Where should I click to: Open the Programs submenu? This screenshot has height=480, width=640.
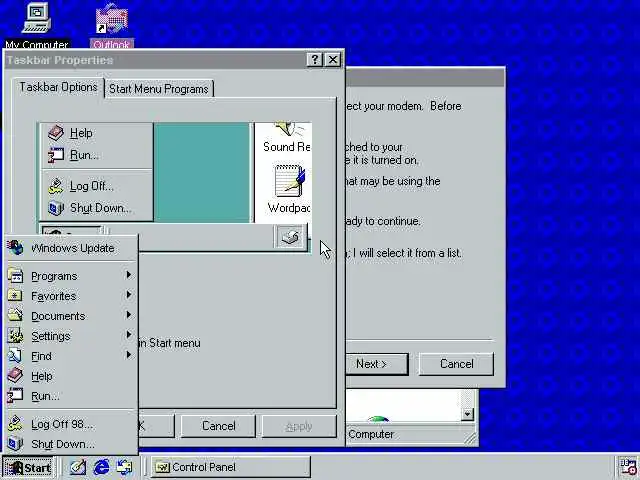(x=72, y=276)
